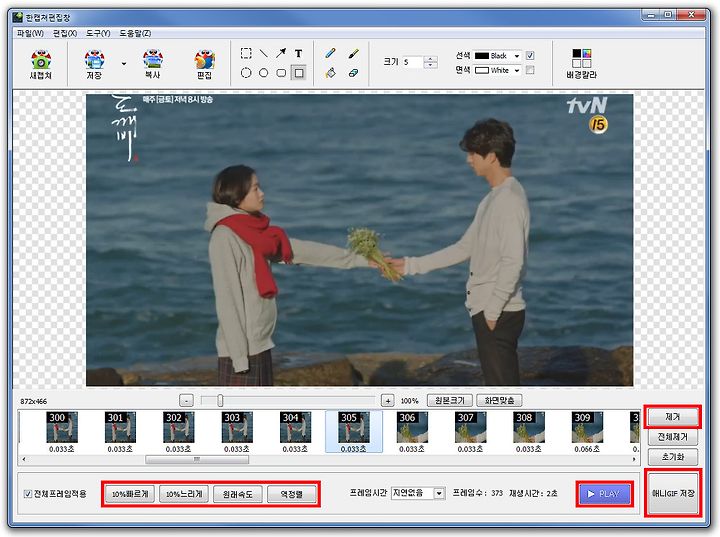Decrease the 크기 size with down arrow
This screenshot has width=720, height=537.
[430, 65]
